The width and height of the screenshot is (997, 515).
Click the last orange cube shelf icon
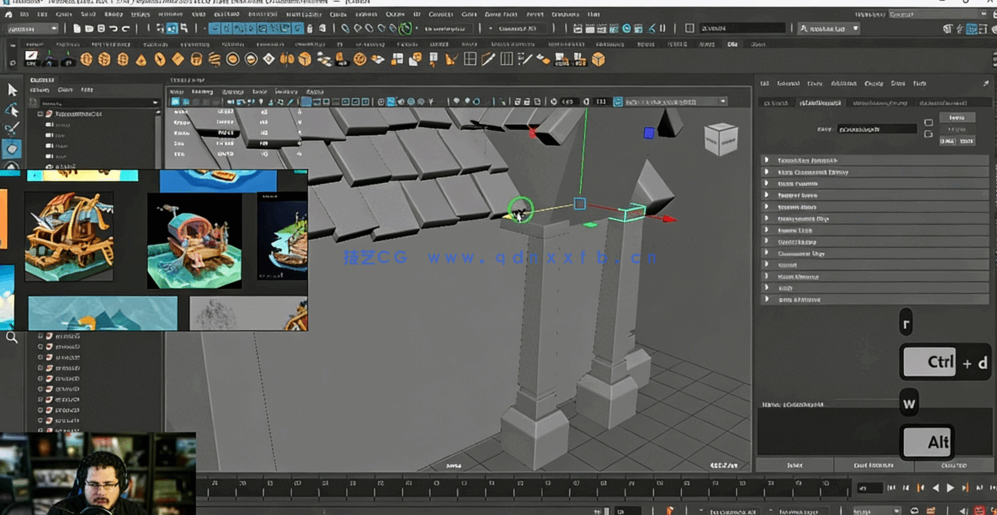click(598, 60)
